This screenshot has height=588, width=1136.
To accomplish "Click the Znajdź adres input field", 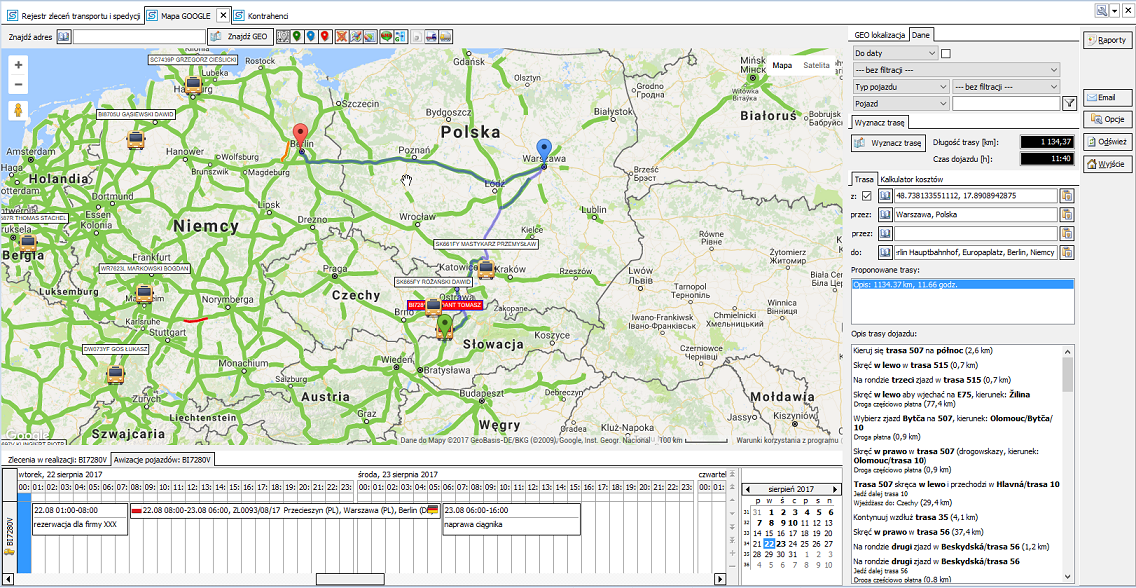I will (x=138, y=36).
